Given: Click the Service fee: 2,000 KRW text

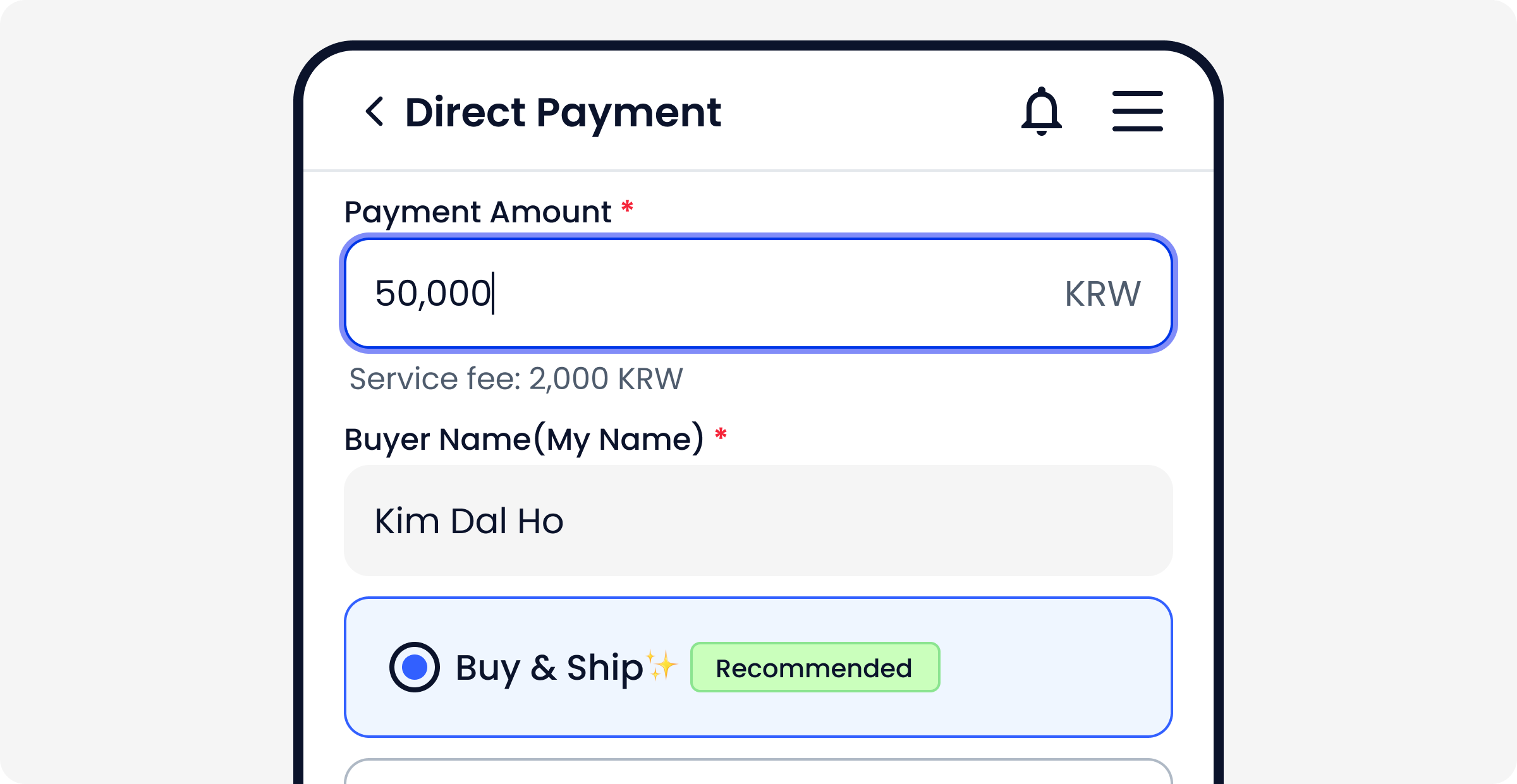Looking at the screenshot, I should click(x=516, y=379).
